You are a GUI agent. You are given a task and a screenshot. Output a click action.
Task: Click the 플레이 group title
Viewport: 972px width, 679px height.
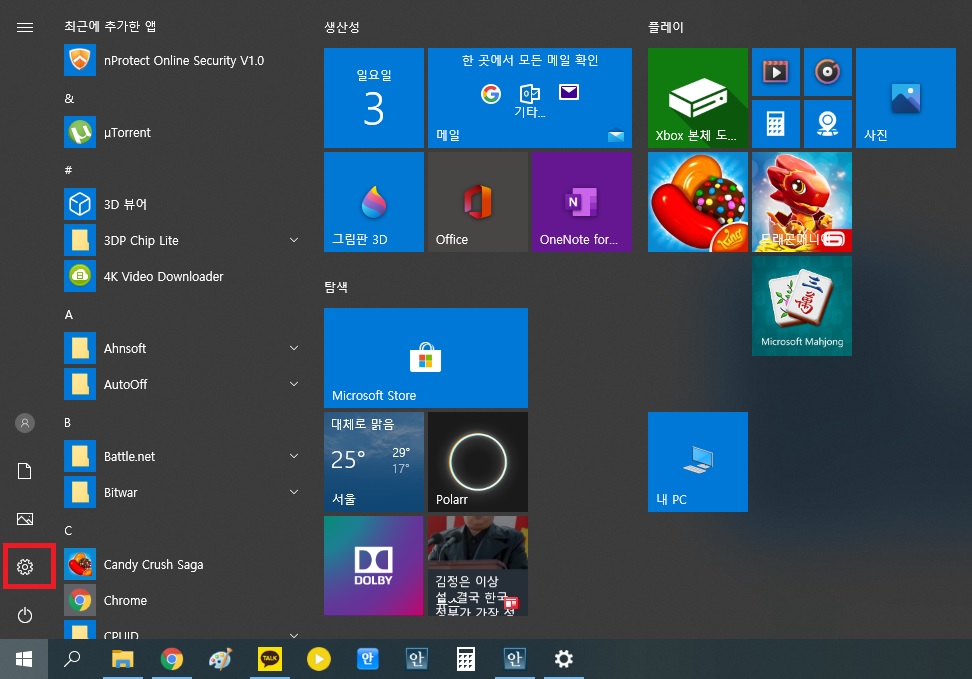pyautogui.click(x=666, y=27)
